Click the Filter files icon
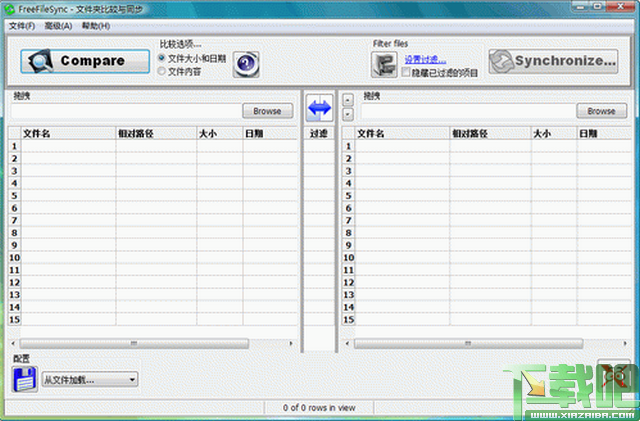 click(384, 65)
